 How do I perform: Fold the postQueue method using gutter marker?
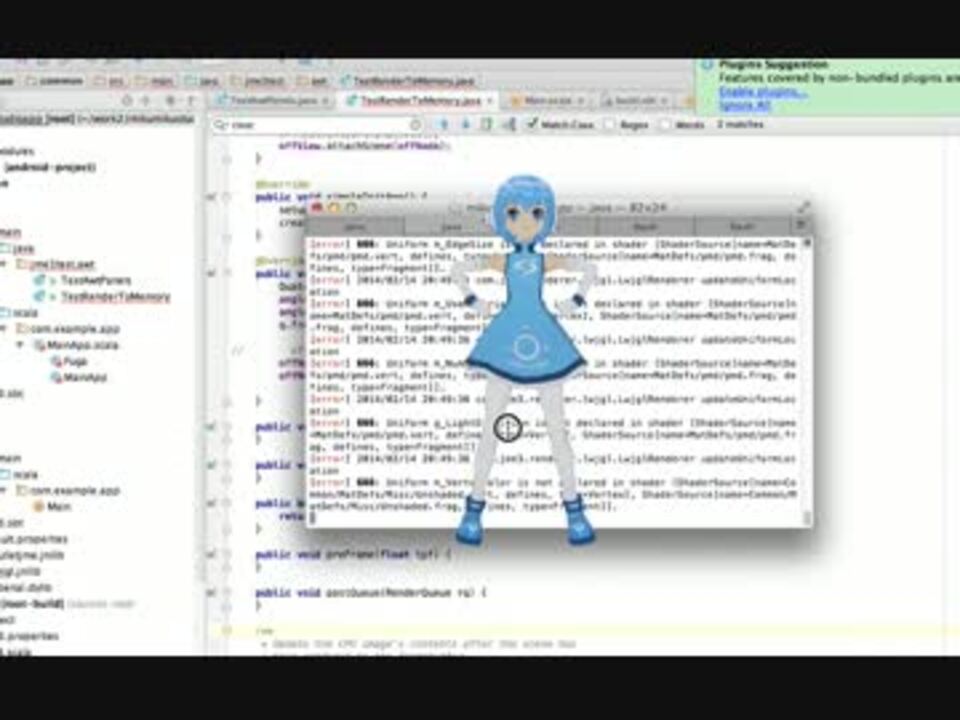227,593
